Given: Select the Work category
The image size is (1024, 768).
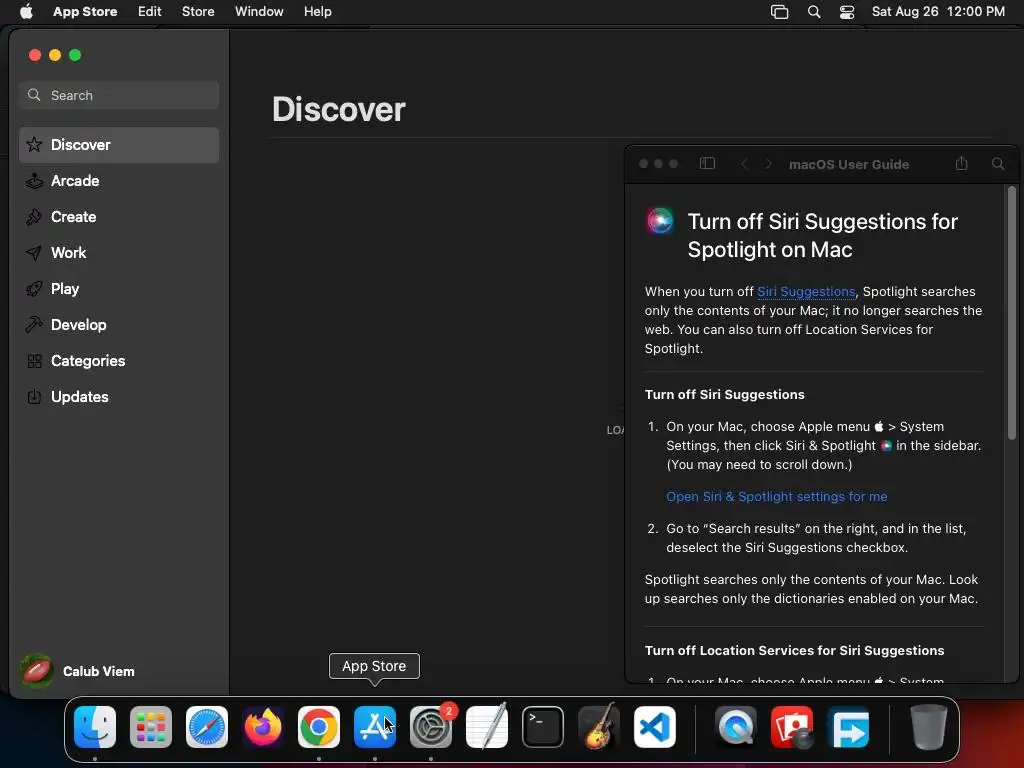Looking at the screenshot, I should click(119, 253).
